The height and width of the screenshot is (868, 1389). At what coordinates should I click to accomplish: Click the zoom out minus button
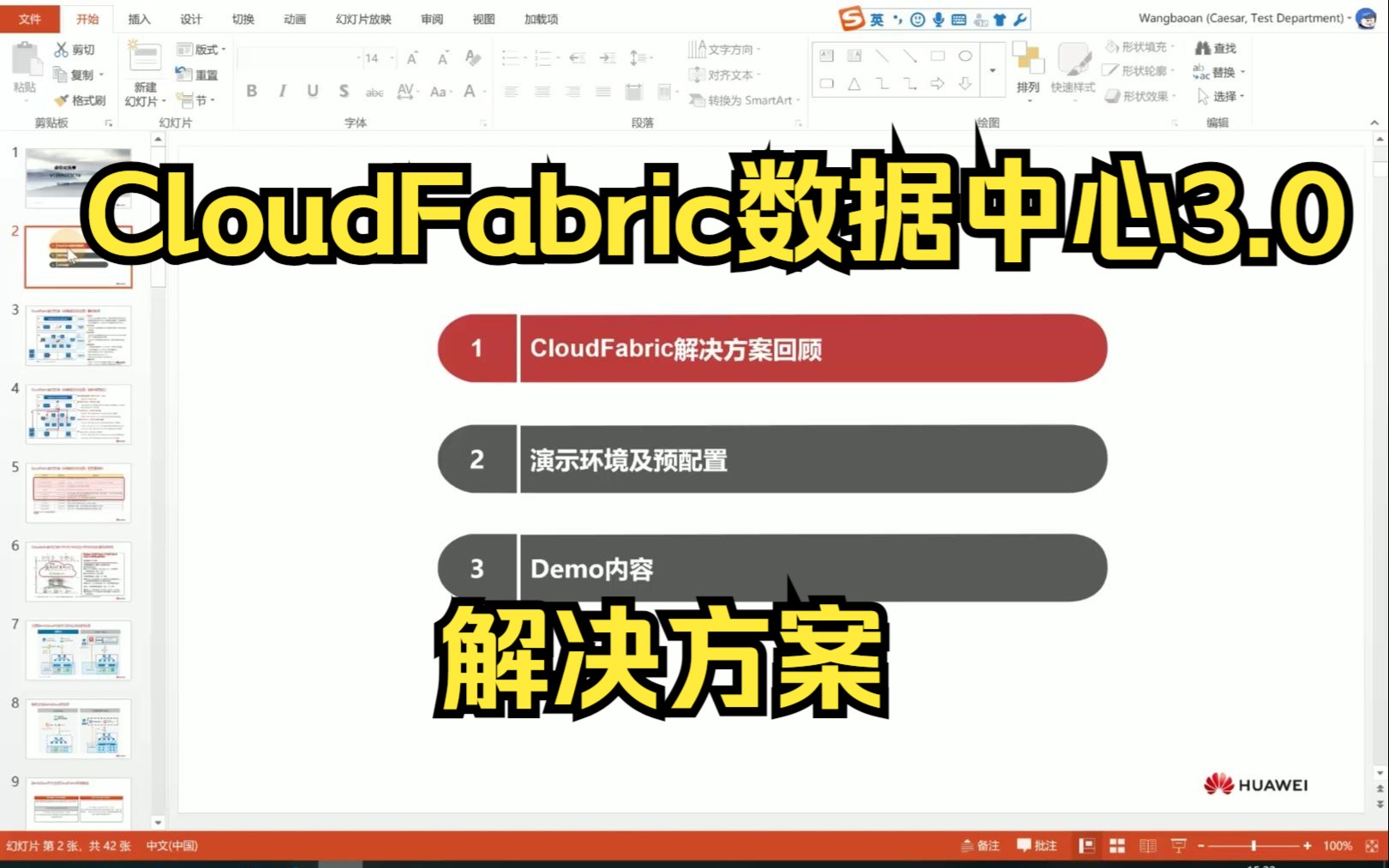pos(1201,846)
